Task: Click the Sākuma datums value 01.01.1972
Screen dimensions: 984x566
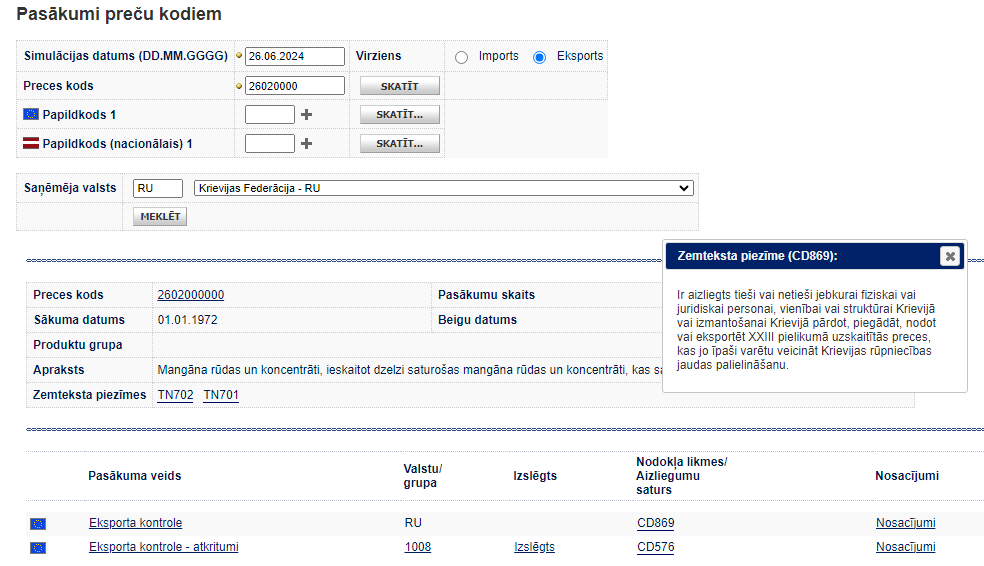Action: pos(188,320)
